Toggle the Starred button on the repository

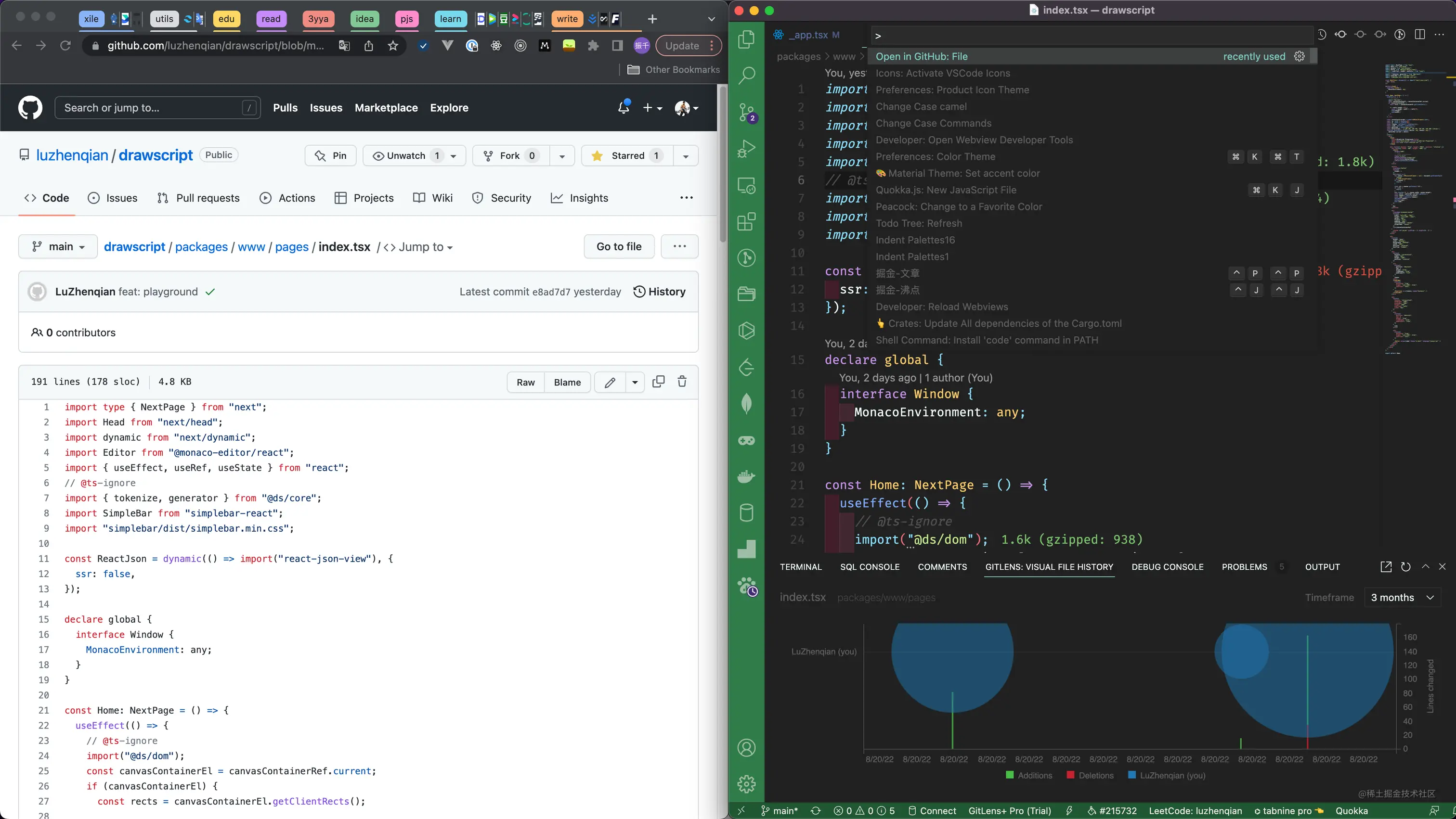pos(627,156)
